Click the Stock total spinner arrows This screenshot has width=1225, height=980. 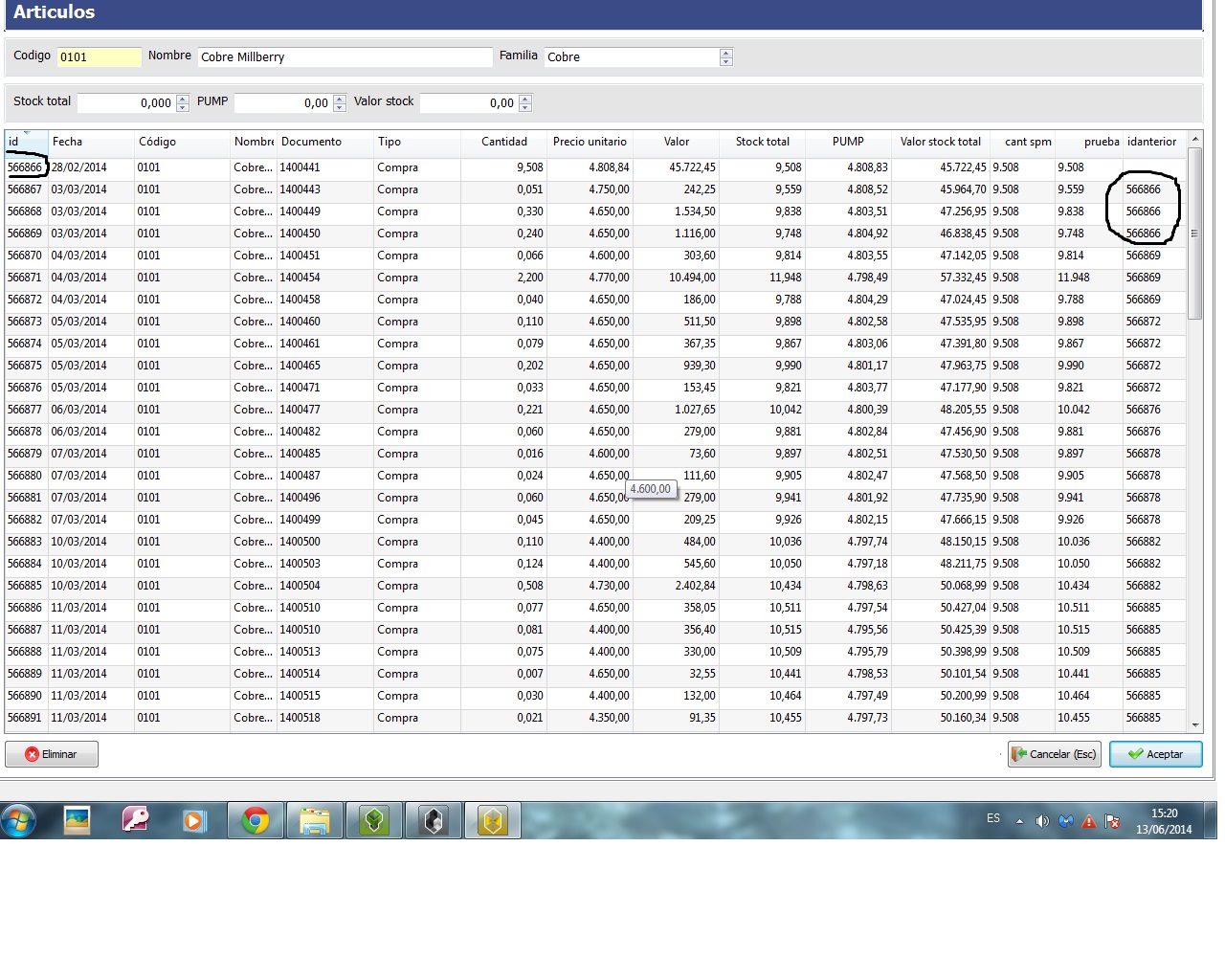pos(183,103)
